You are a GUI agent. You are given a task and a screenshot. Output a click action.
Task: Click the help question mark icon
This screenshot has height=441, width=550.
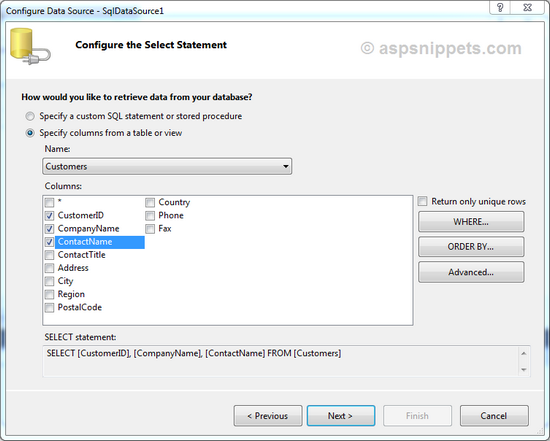tap(500, 7)
